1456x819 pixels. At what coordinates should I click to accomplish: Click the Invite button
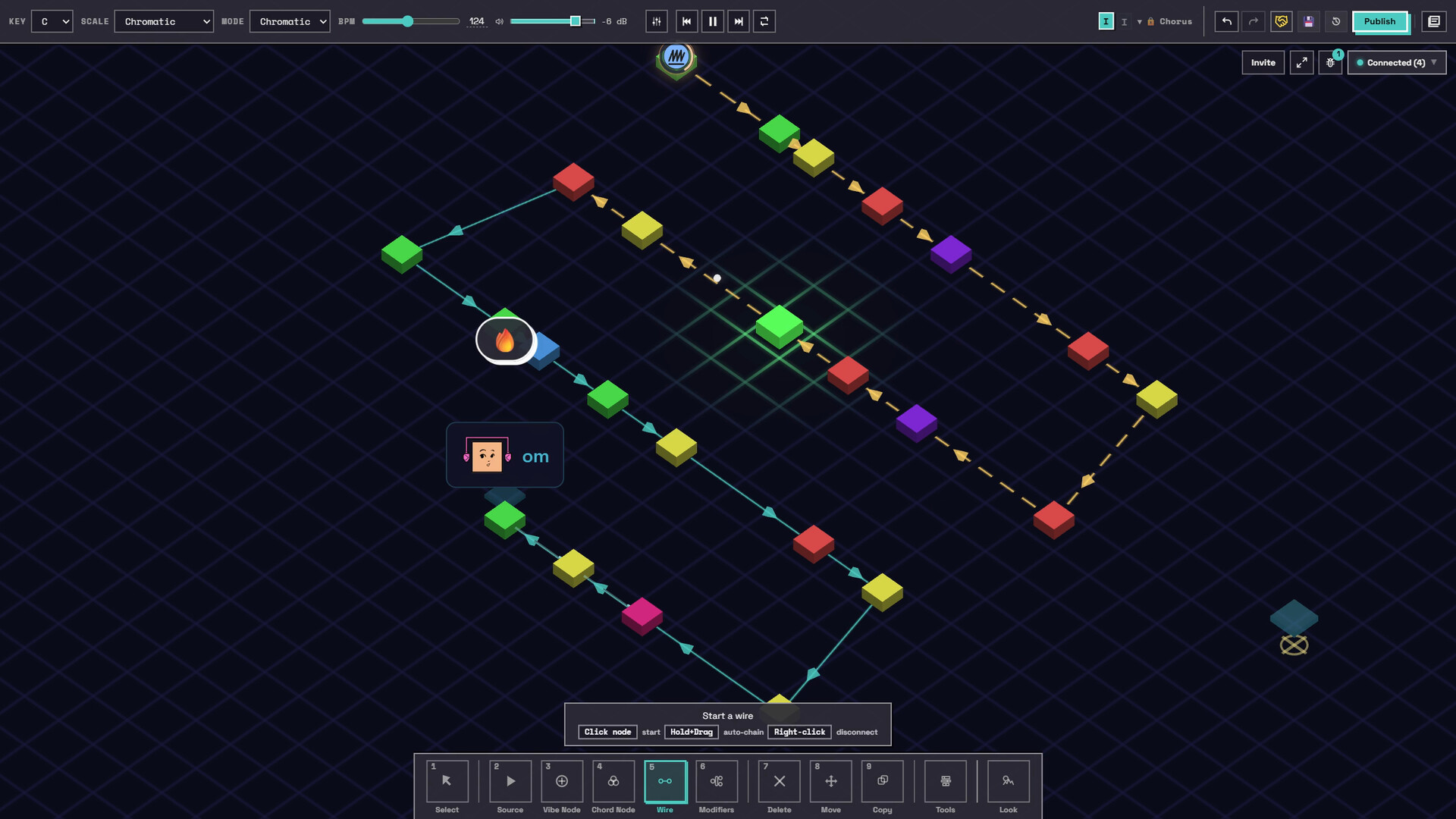coord(1263,63)
